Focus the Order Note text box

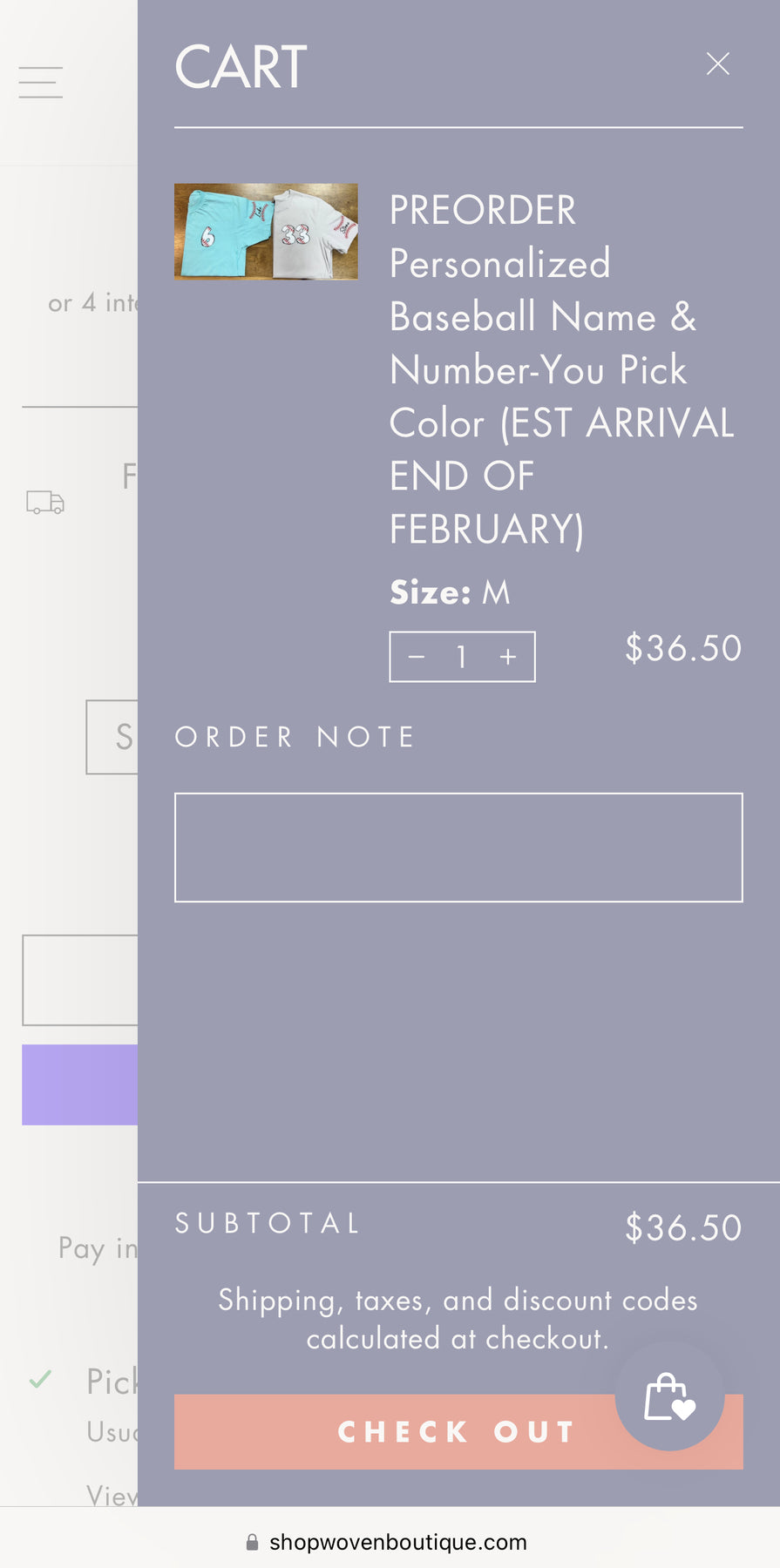tap(458, 847)
